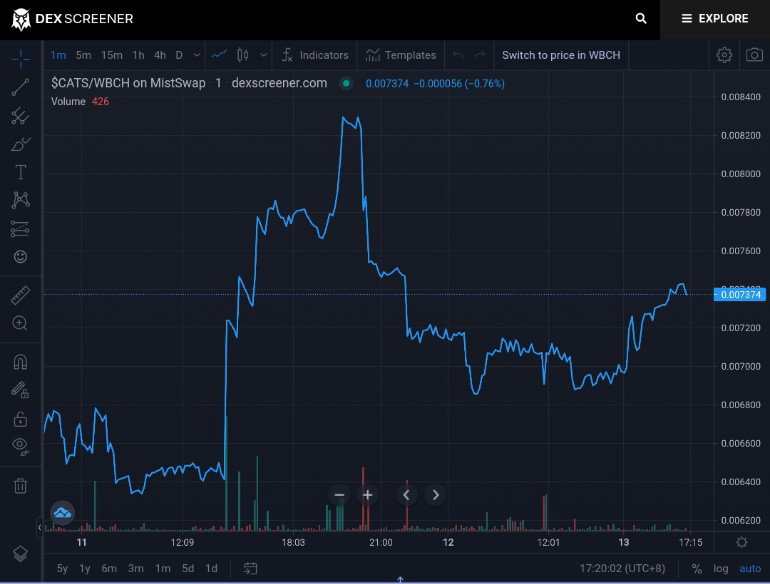Select the trend line drawing tool
Viewport: 770px width, 584px height.
(20, 87)
